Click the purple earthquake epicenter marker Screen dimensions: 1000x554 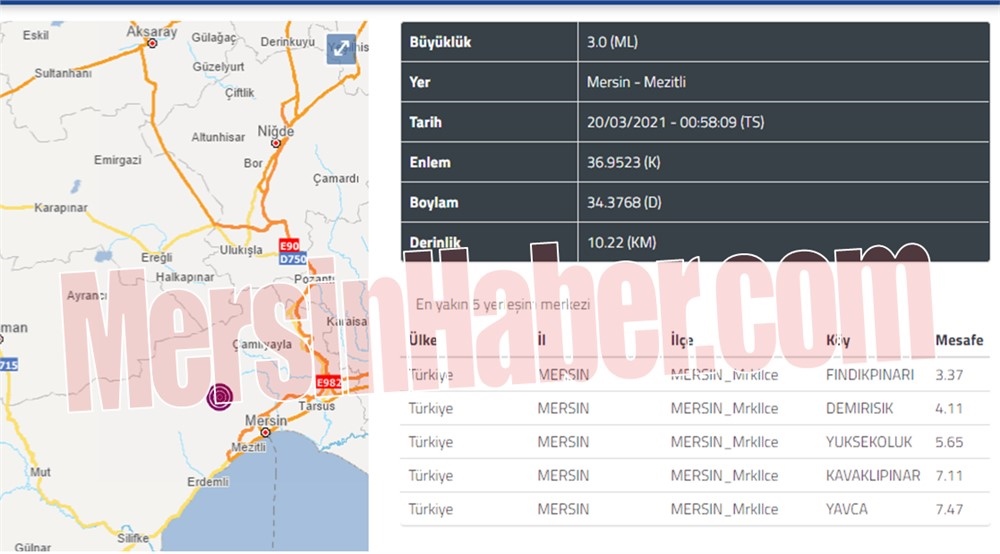[218, 397]
